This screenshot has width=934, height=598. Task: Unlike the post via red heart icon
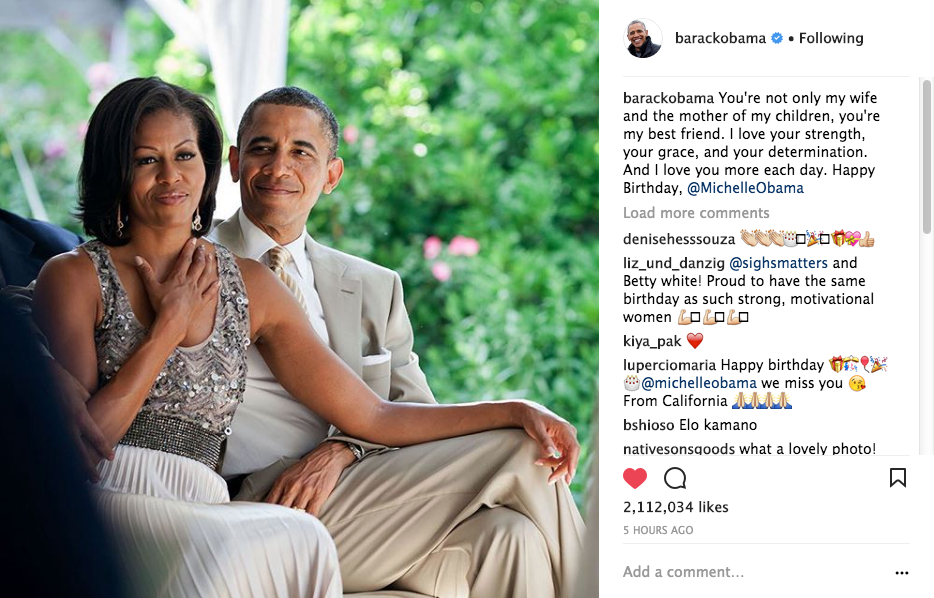tap(635, 478)
